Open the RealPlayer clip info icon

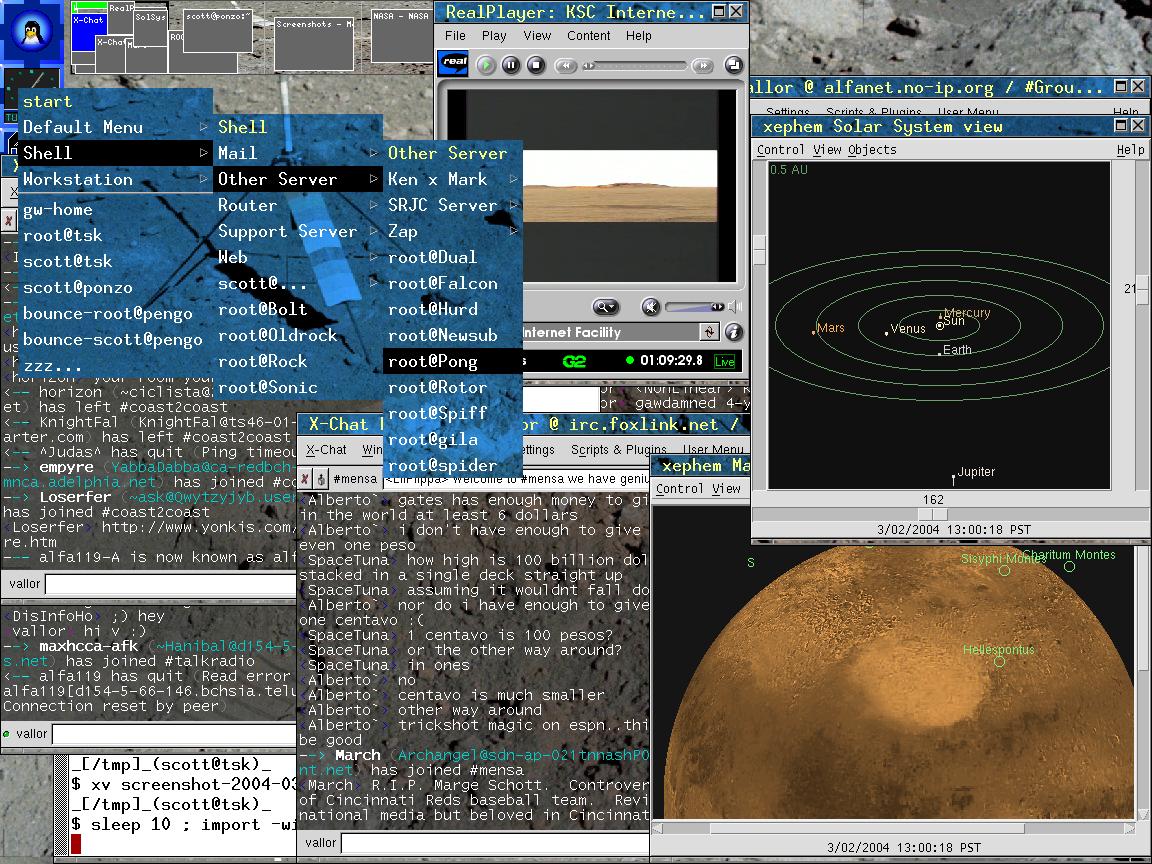pos(733,332)
